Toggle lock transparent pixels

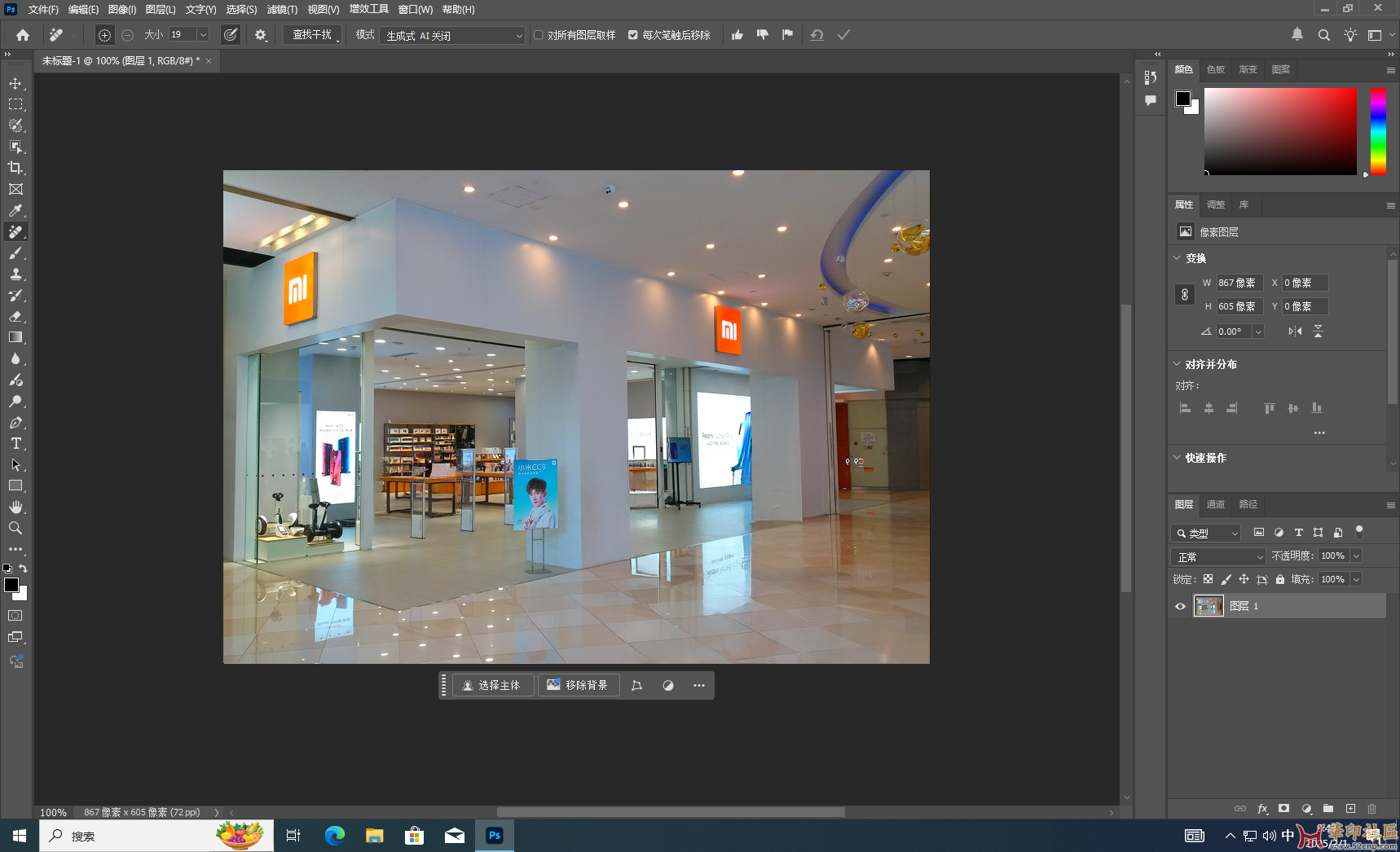coord(1208,579)
